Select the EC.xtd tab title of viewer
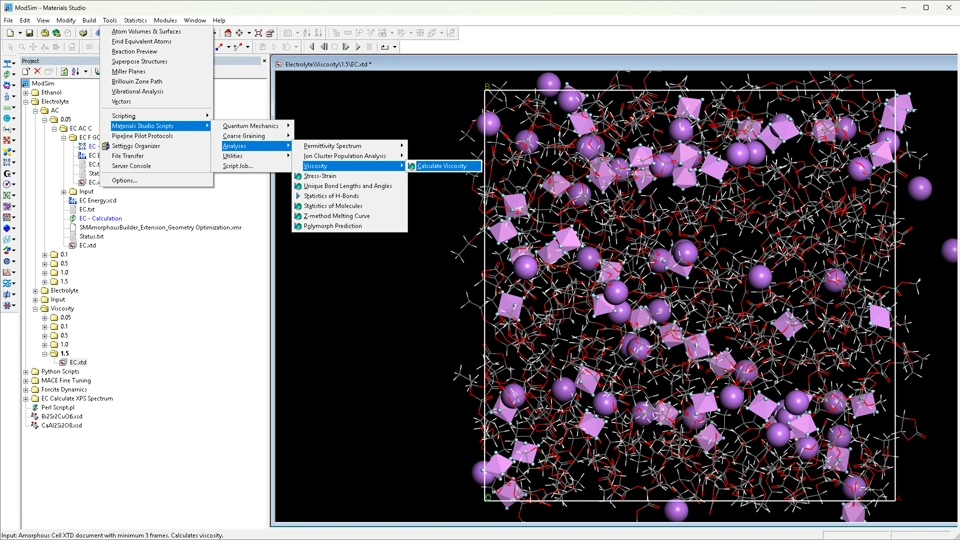960x540 pixels. (328, 64)
